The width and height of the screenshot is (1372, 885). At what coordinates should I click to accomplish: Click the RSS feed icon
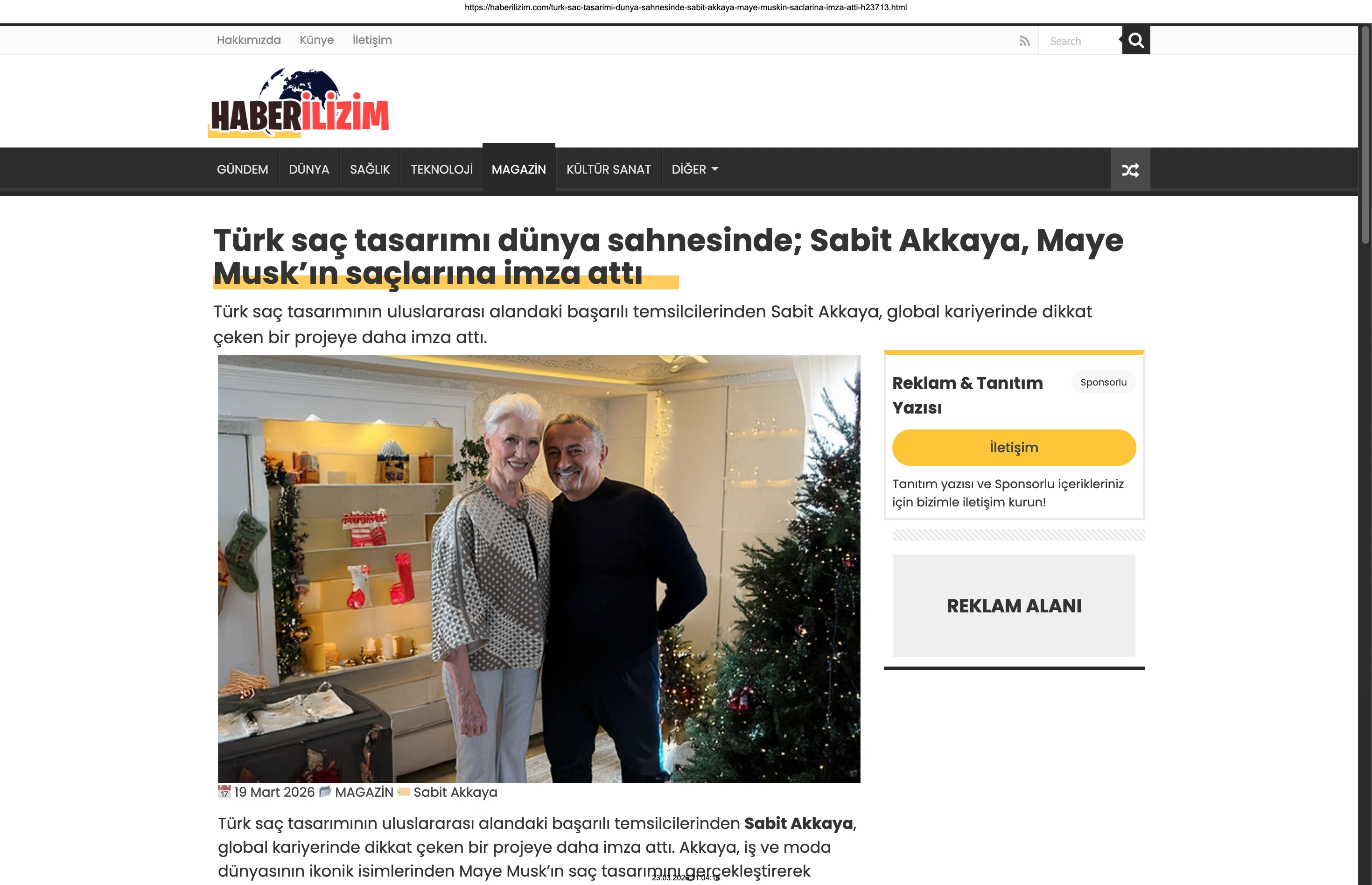[1024, 41]
